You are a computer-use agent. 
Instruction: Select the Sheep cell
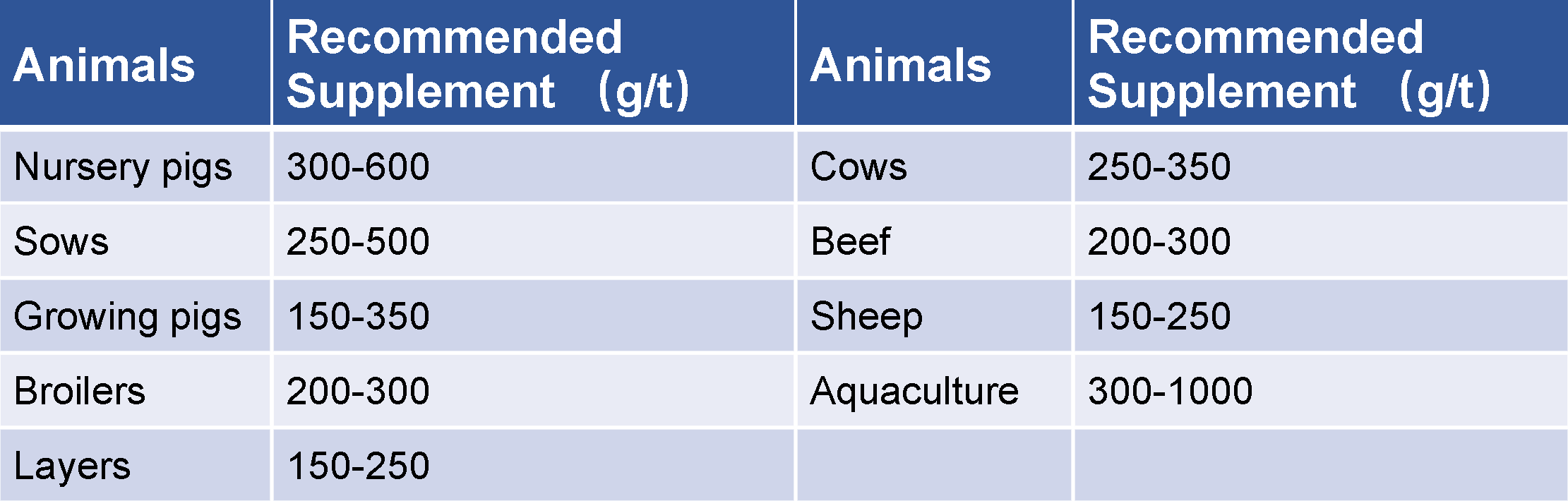point(934,316)
